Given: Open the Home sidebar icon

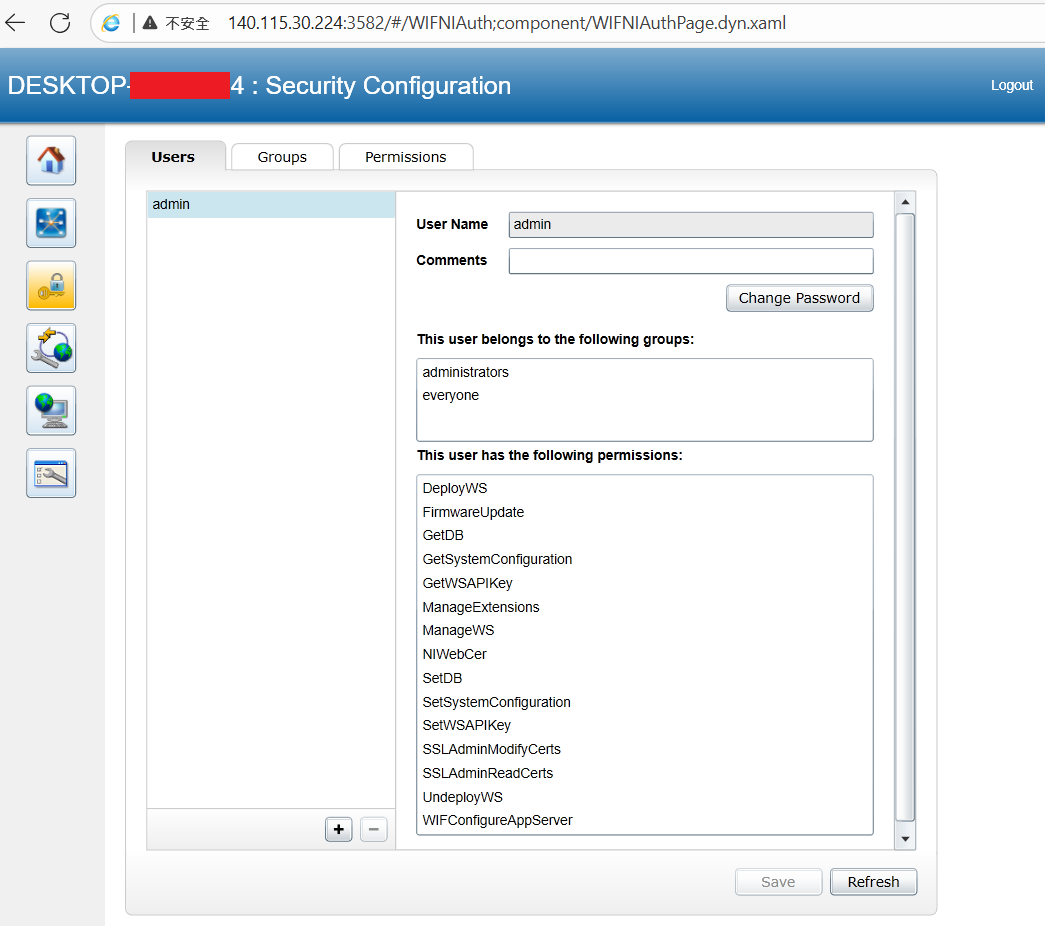Looking at the screenshot, I should click(51, 161).
